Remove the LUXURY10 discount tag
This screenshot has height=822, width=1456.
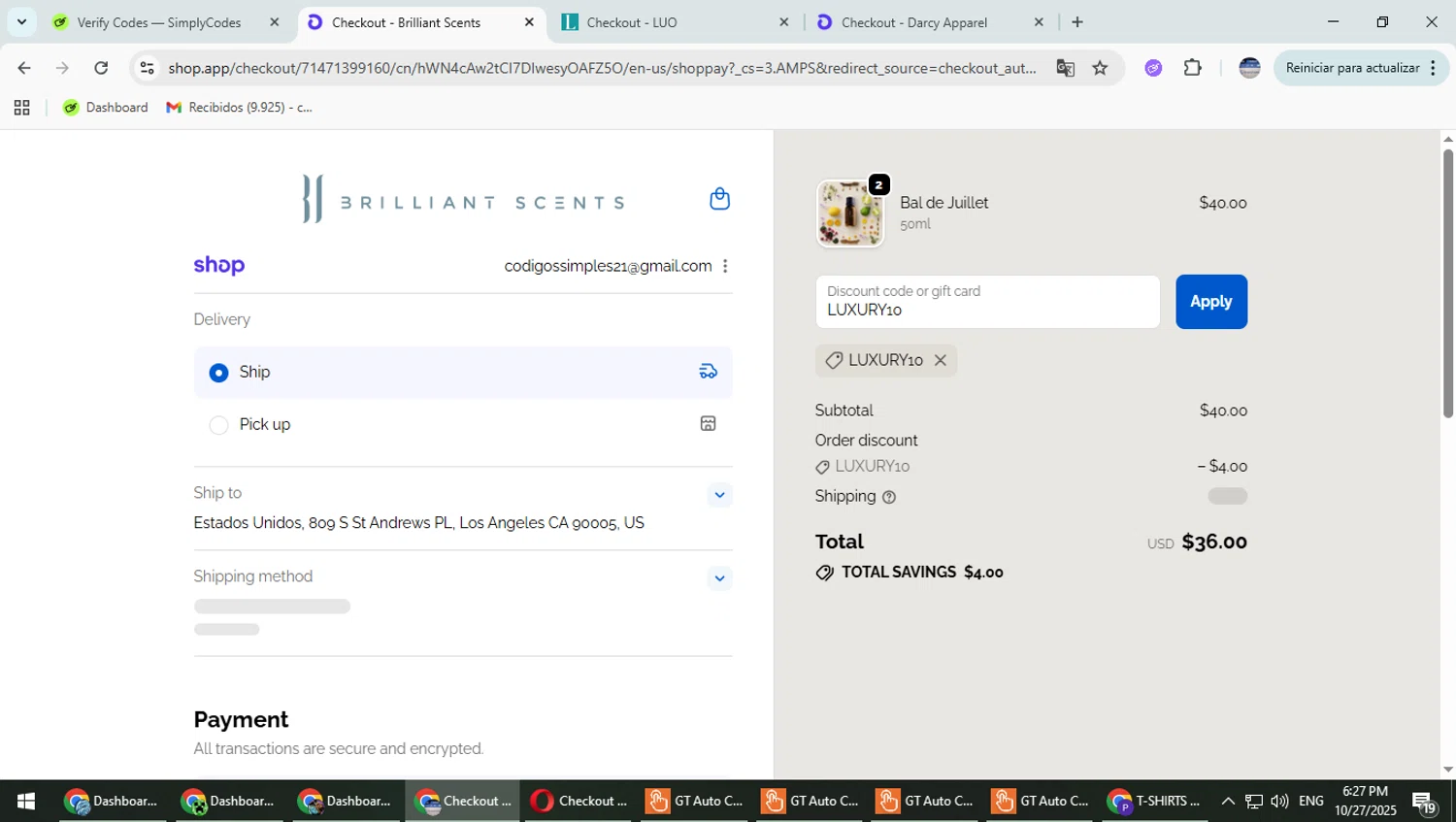click(940, 360)
